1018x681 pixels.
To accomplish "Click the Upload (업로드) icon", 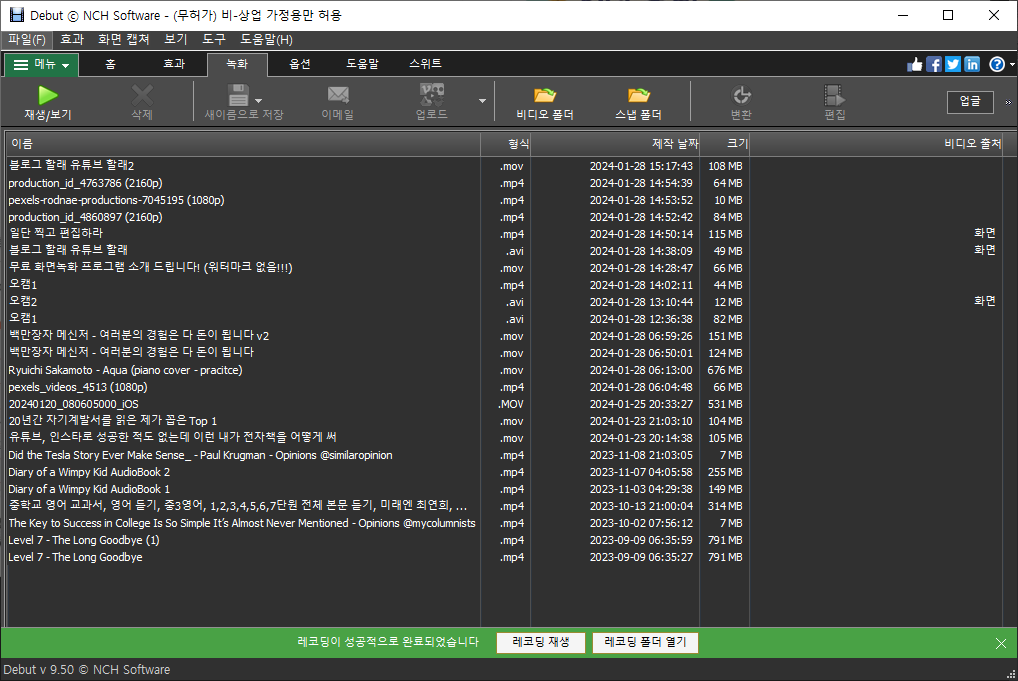I will click(431, 95).
